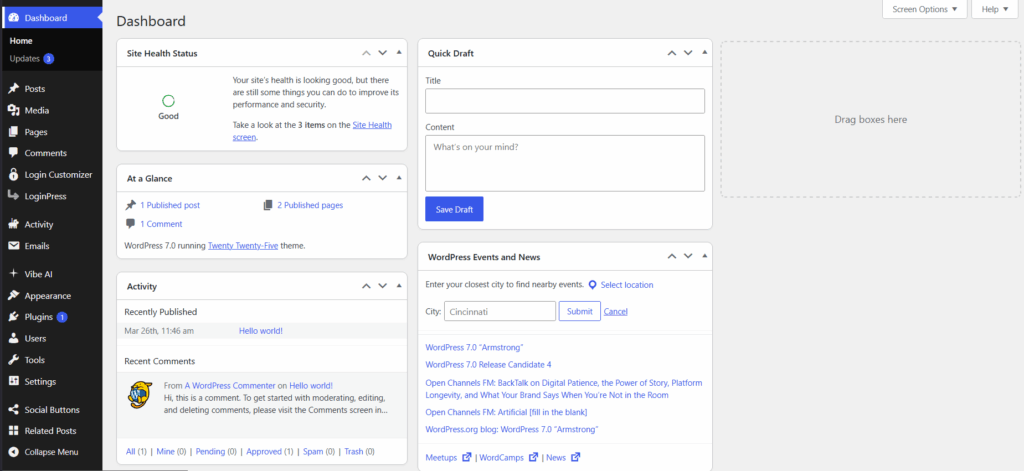The image size is (1024, 471).
Task: Collapse the Activity panel
Action: click(x=399, y=286)
